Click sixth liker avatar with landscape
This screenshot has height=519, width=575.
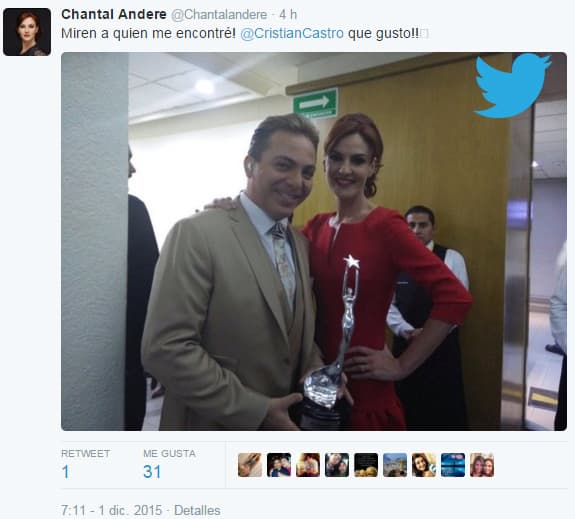[395, 465]
